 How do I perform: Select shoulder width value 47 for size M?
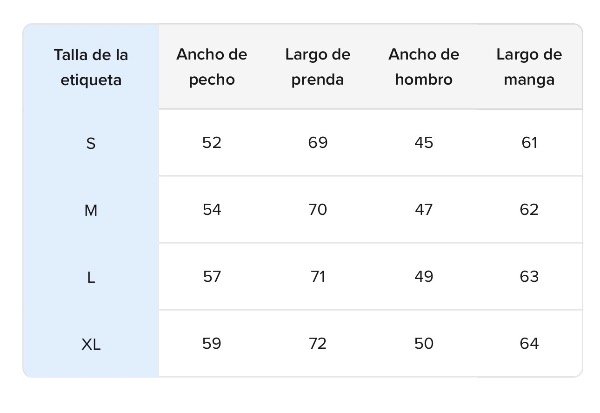[423, 210]
